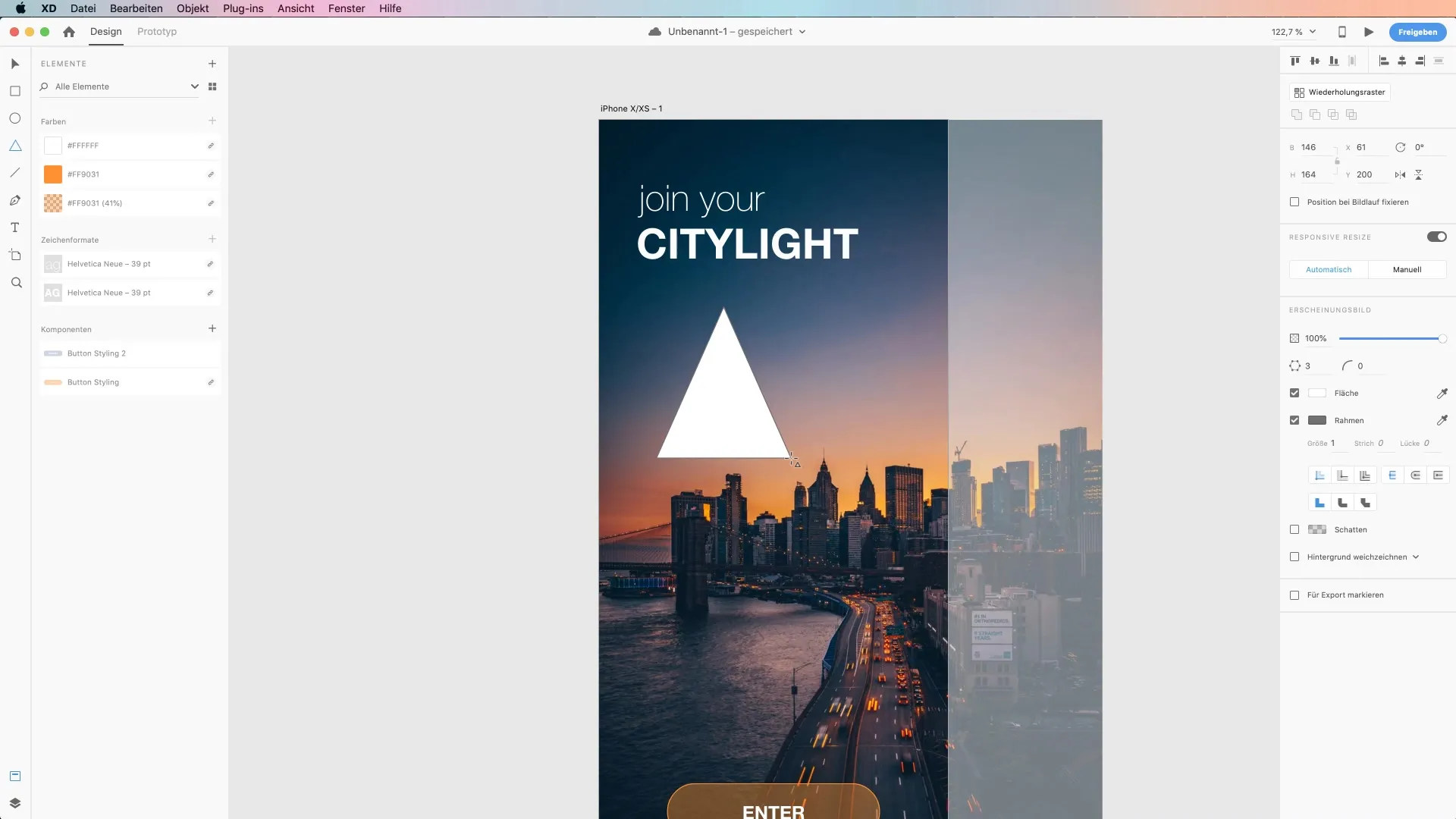
Task: Select the Rectangle tool
Action: [15, 91]
